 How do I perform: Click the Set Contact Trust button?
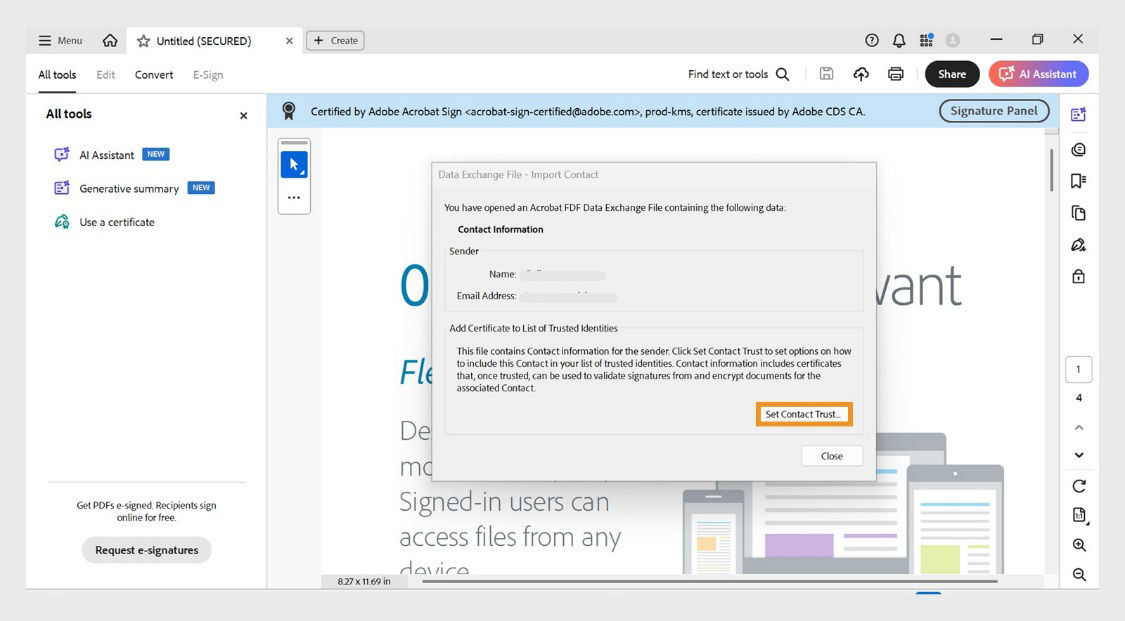803,413
